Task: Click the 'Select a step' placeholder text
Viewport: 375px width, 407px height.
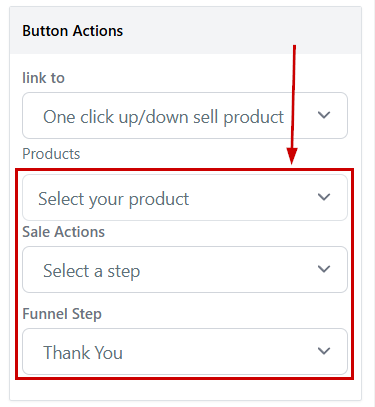Action: (x=91, y=271)
